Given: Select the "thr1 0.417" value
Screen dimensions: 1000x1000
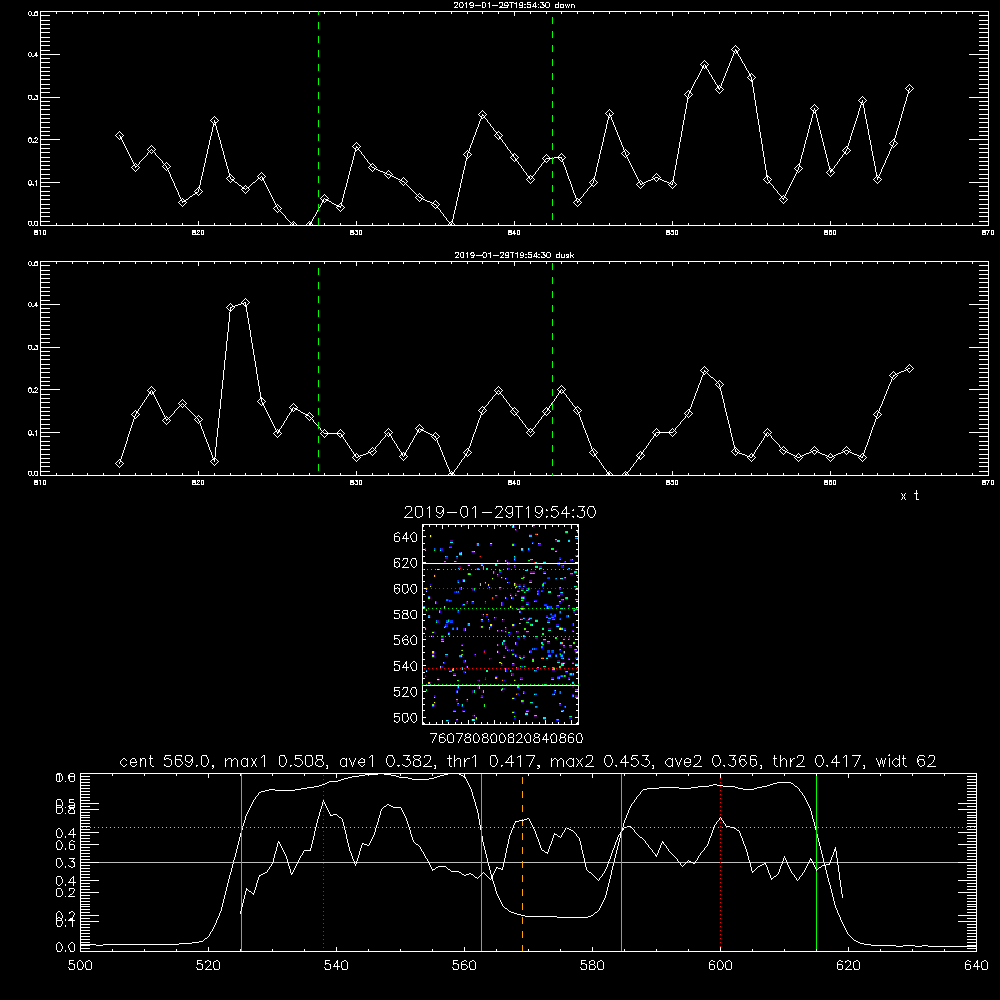Looking at the screenshot, I should (x=491, y=761).
